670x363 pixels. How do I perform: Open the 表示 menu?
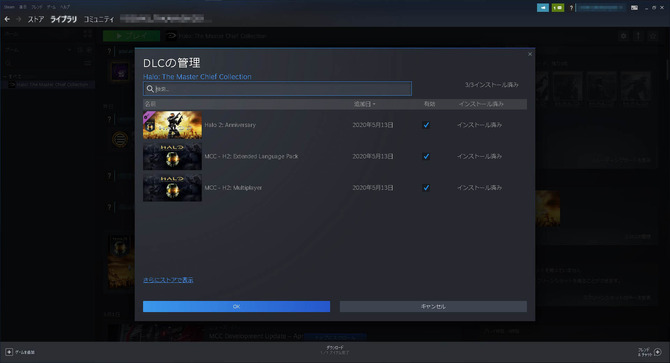[23, 7]
